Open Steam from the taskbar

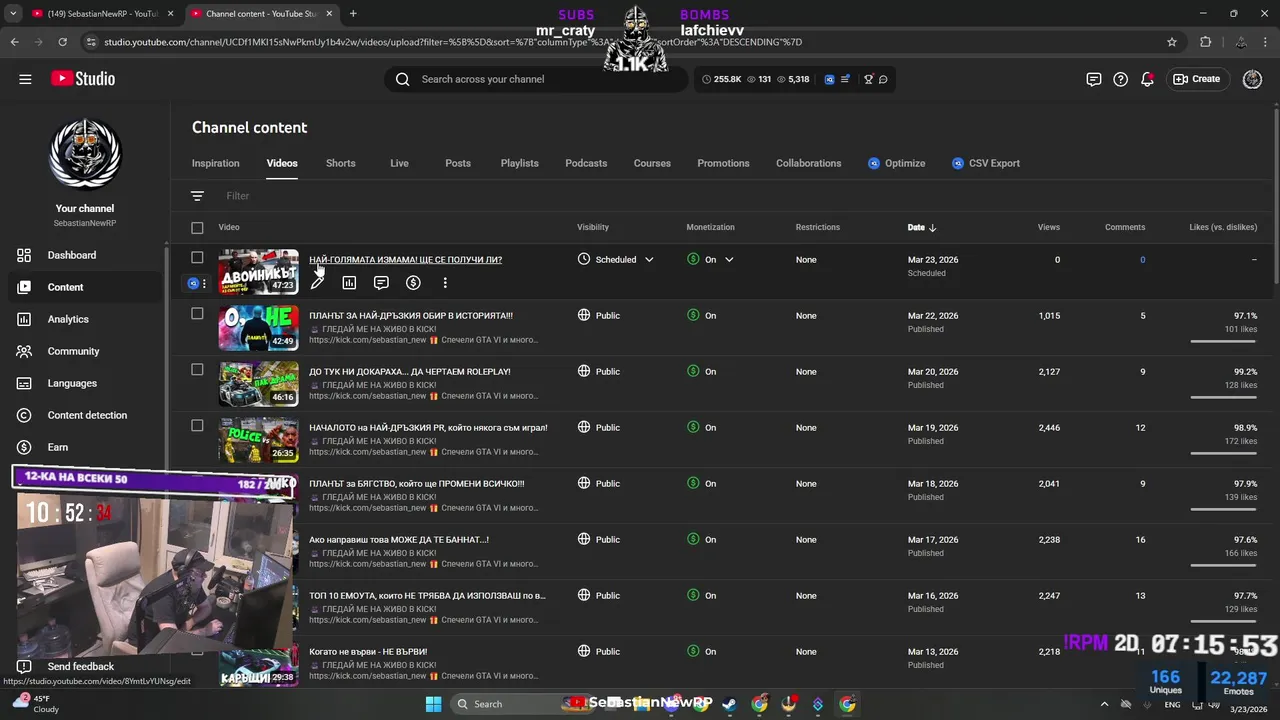tap(729, 704)
